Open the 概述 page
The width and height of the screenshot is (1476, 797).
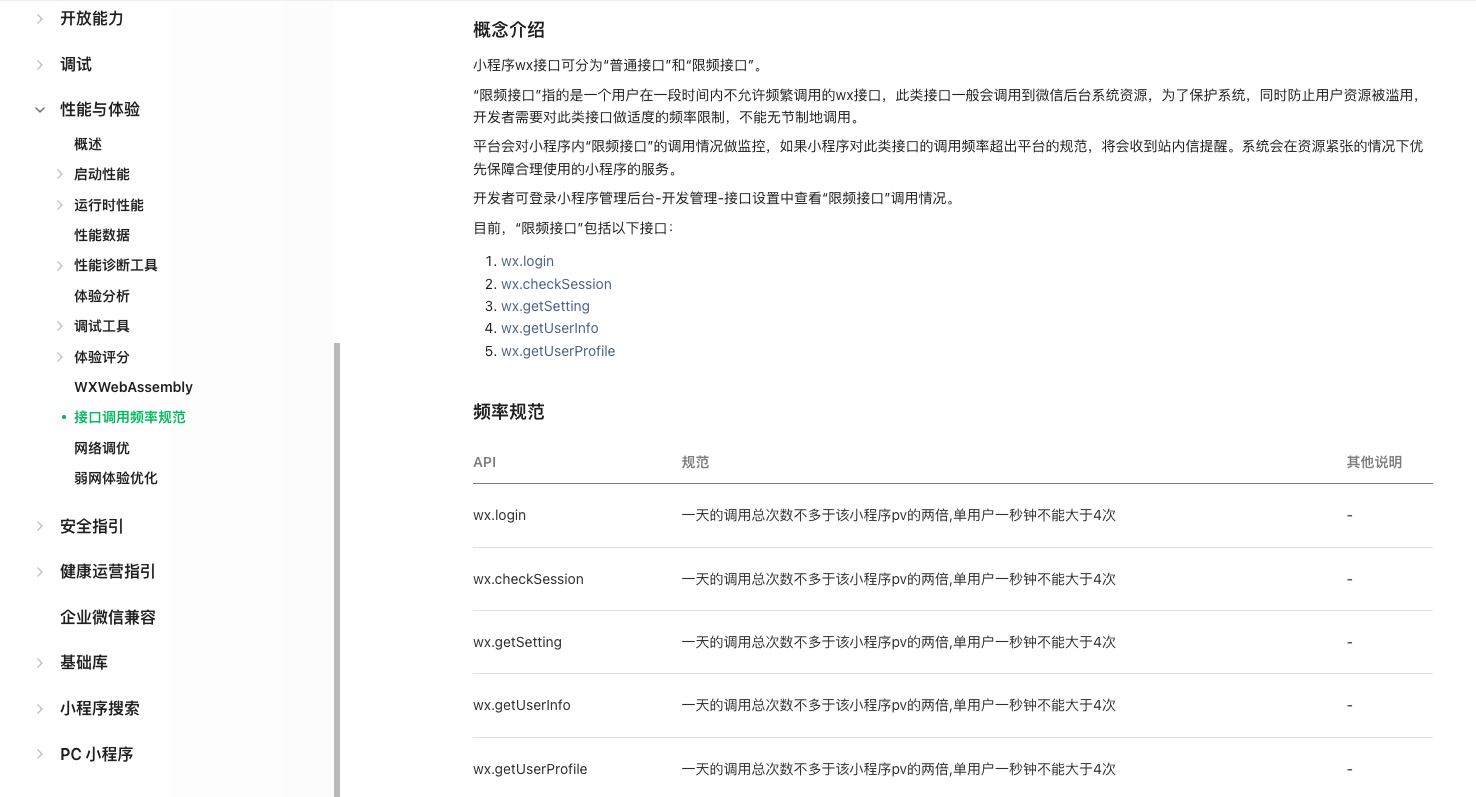point(88,144)
